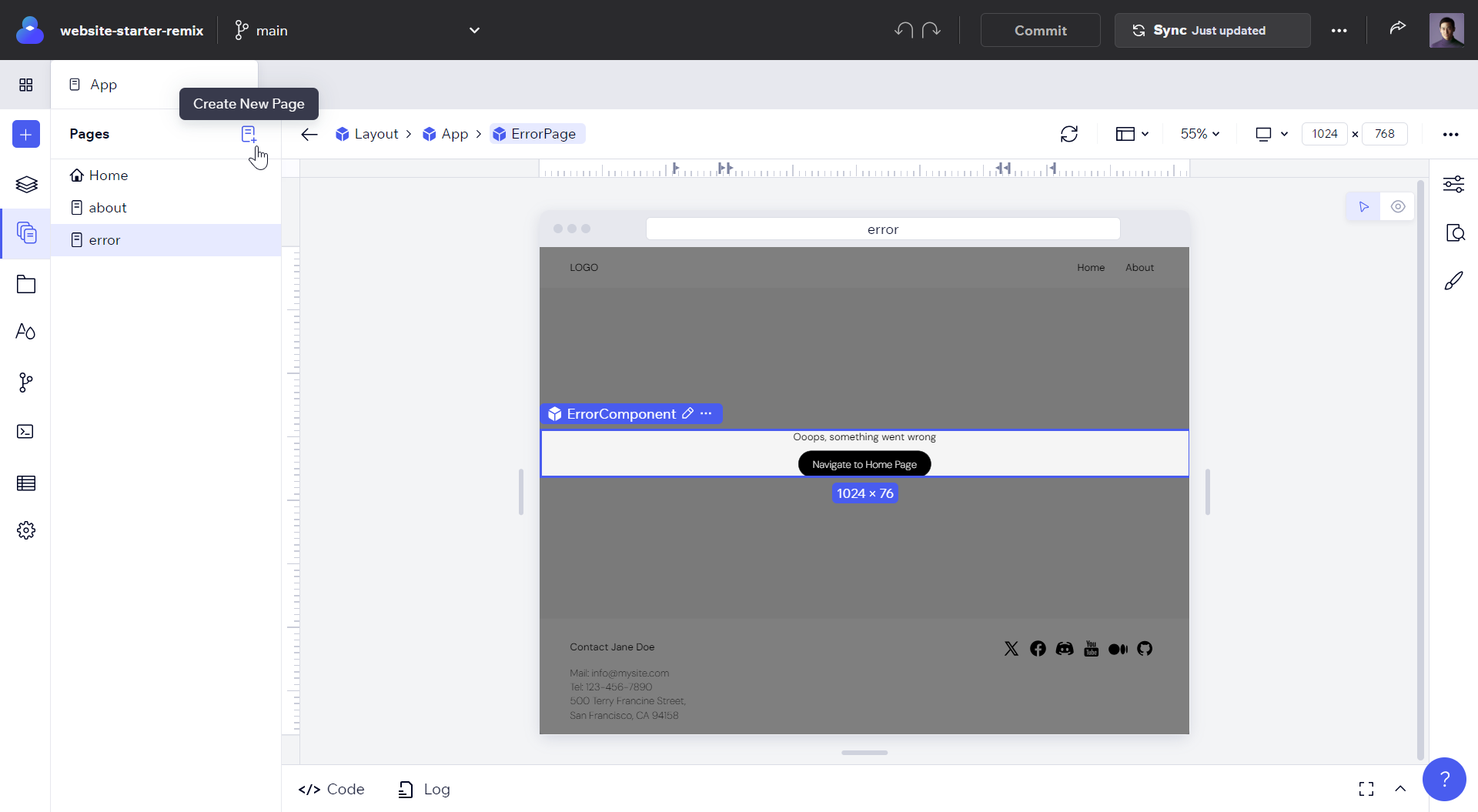Toggle the preview eye mode
Screen dimensions: 1478x812
coord(1398,206)
